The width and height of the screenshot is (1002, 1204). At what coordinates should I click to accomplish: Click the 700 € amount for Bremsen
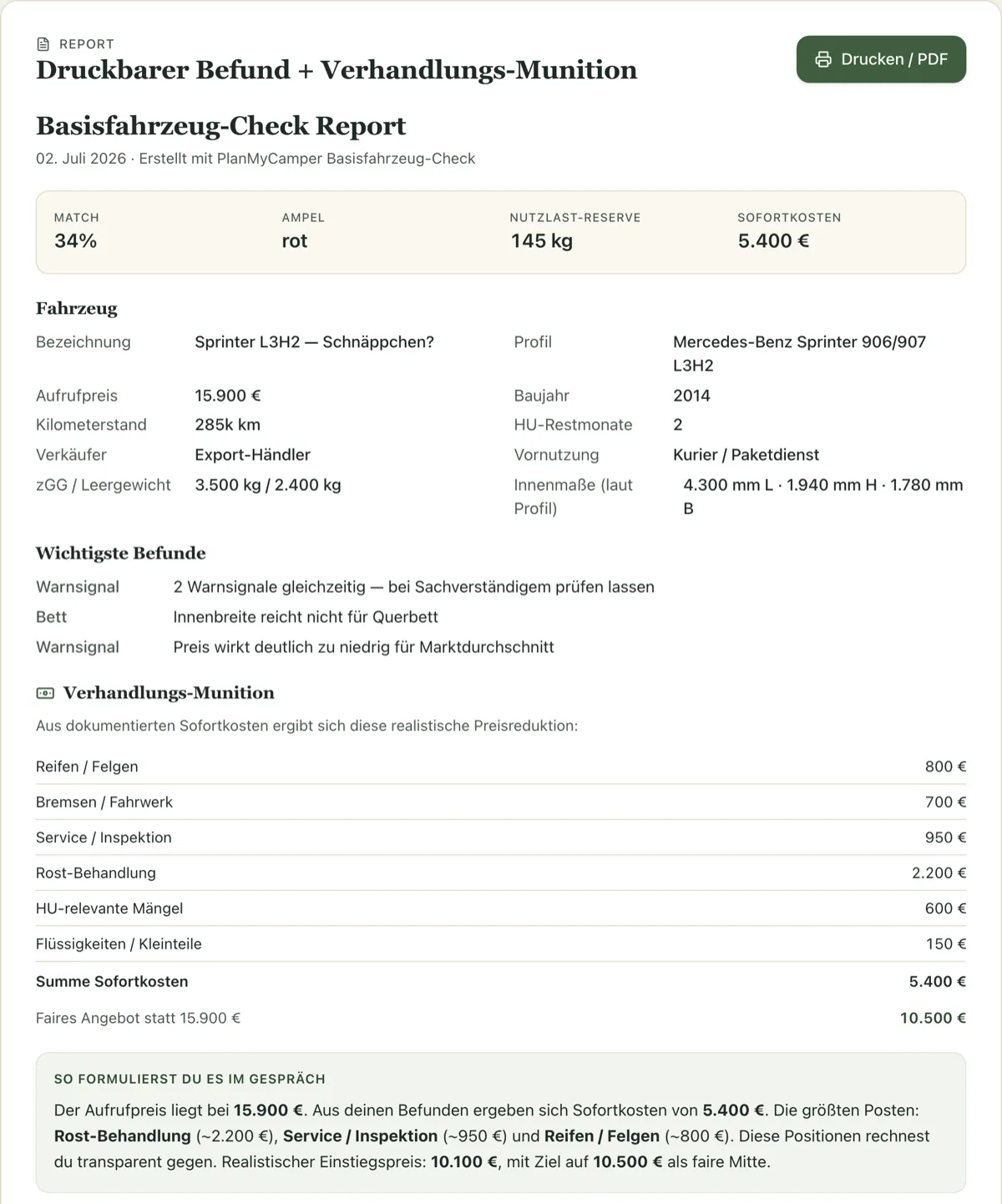click(x=945, y=802)
